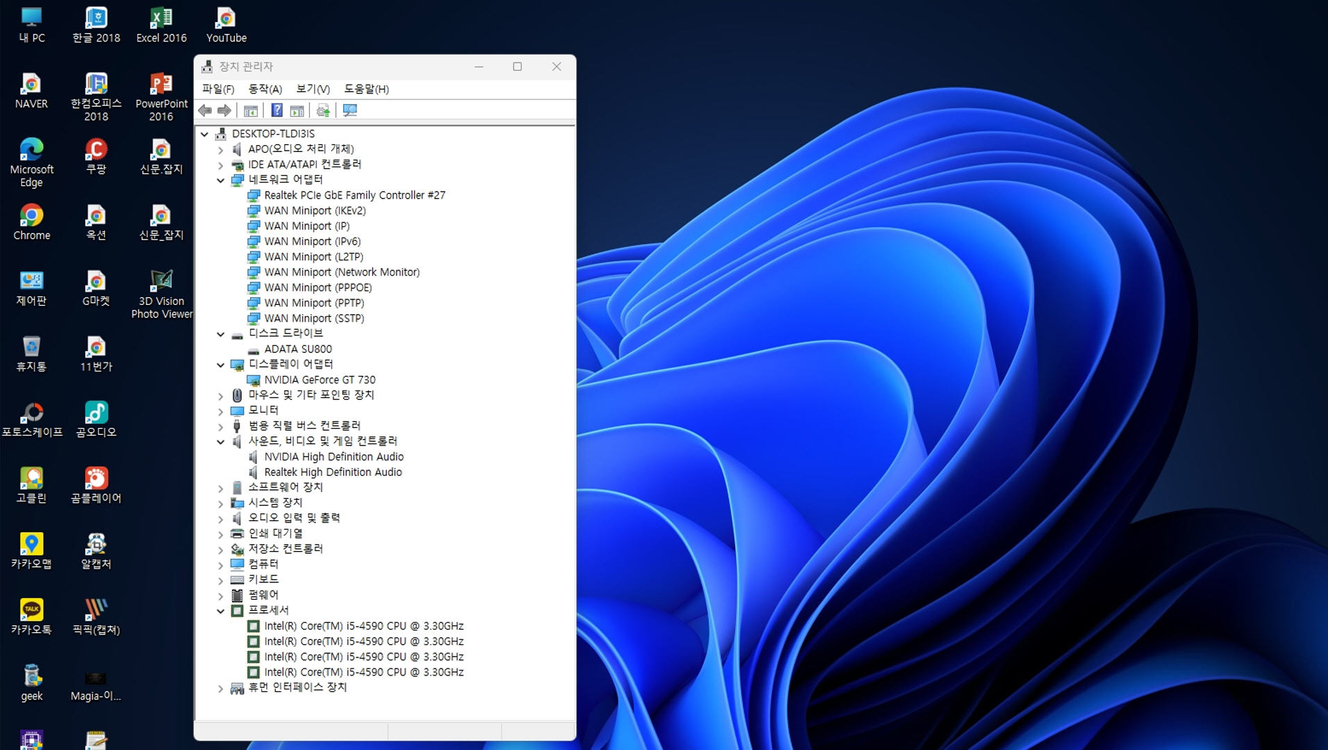This screenshot has height=750, width=1328.
Task: Click the Scan for hardware changes icon
Action: coord(349,110)
